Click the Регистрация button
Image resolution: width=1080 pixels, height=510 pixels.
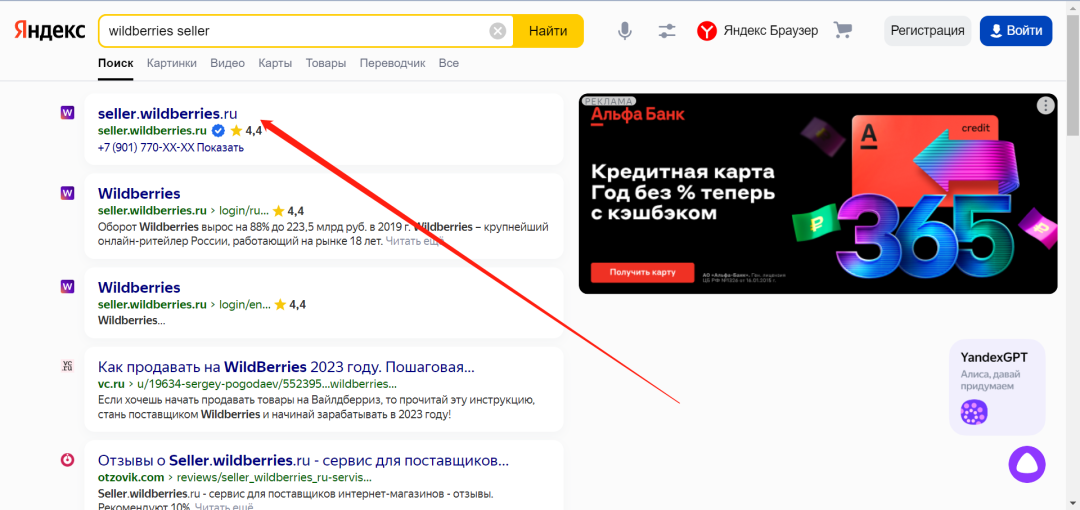coord(927,31)
